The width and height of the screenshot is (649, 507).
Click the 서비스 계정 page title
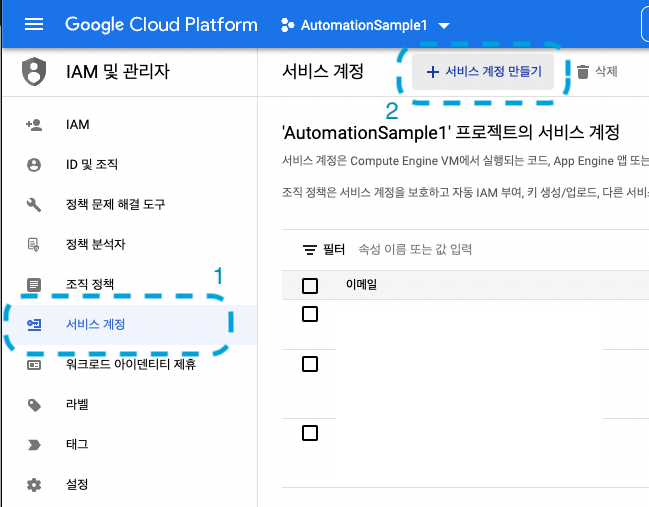click(x=323, y=72)
